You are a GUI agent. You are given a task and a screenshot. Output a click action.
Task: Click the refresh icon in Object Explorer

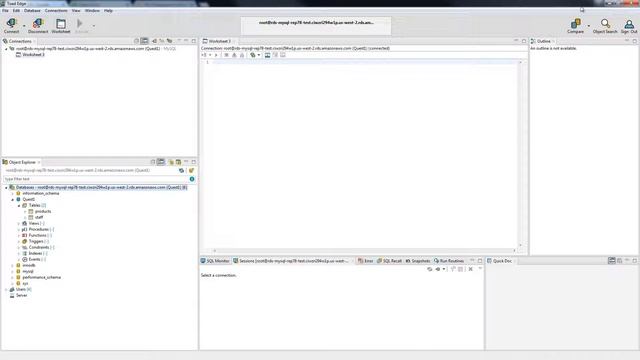click(181, 171)
